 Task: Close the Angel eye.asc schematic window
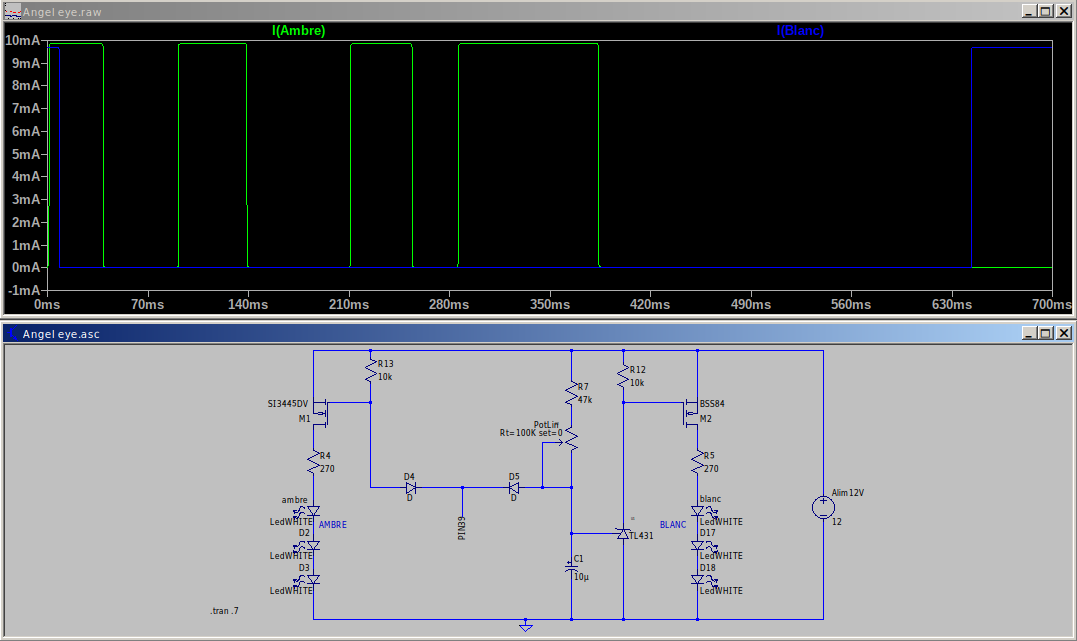pyautogui.click(x=1063, y=333)
